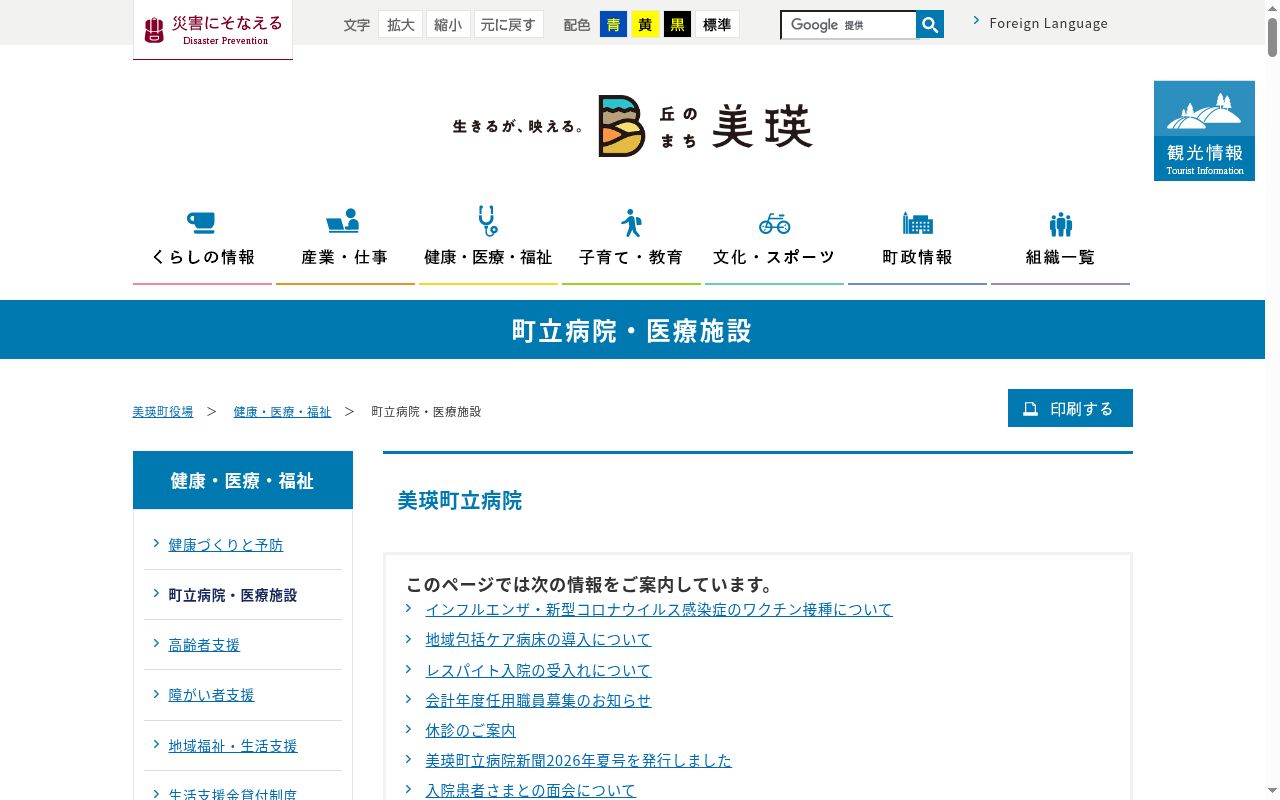Screen dimensions: 1280x800
Task: Click the bicycle icon above 文化・スポーツ
Action: [774, 222]
